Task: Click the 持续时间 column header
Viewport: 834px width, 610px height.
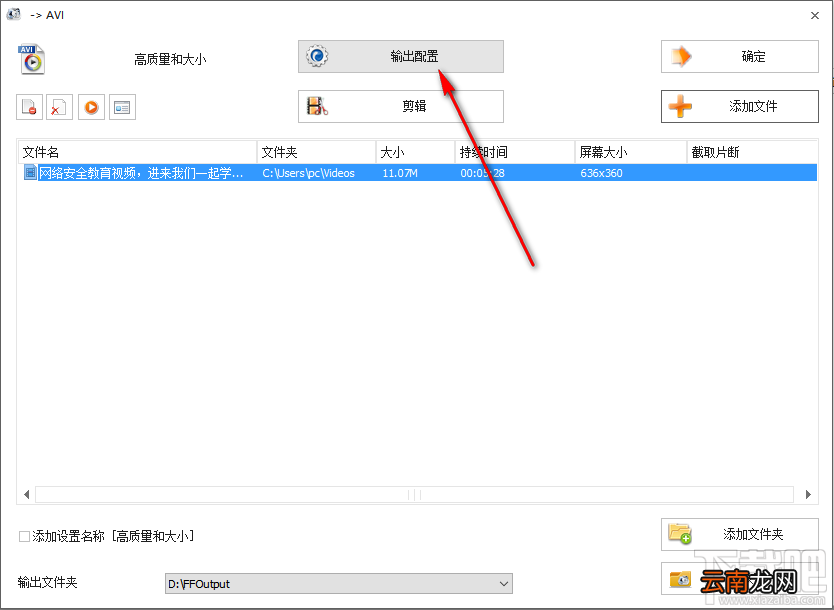Action: point(515,153)
